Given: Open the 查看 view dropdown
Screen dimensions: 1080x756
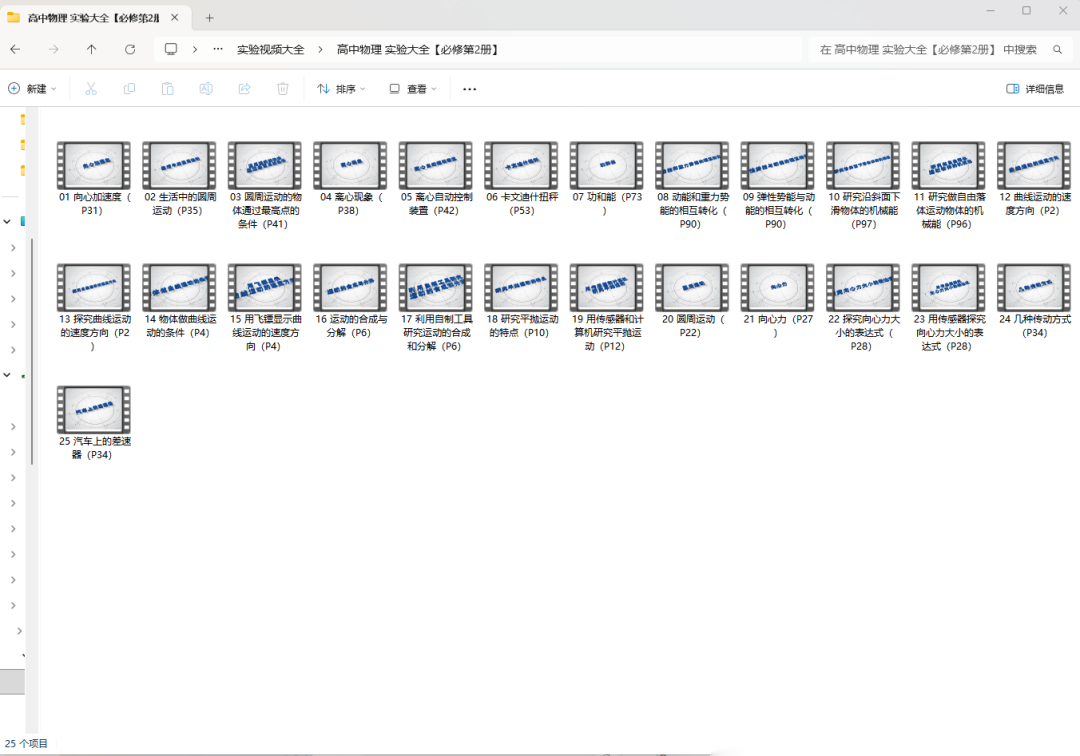Looking at the screenshot, I should pyautogui.click(x=413, y=89).
